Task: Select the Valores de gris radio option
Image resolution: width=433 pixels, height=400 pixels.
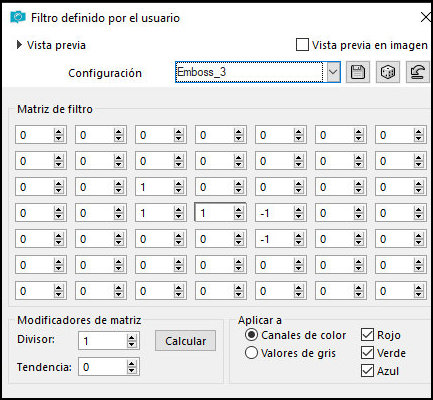Action: (x=251, y=353)
